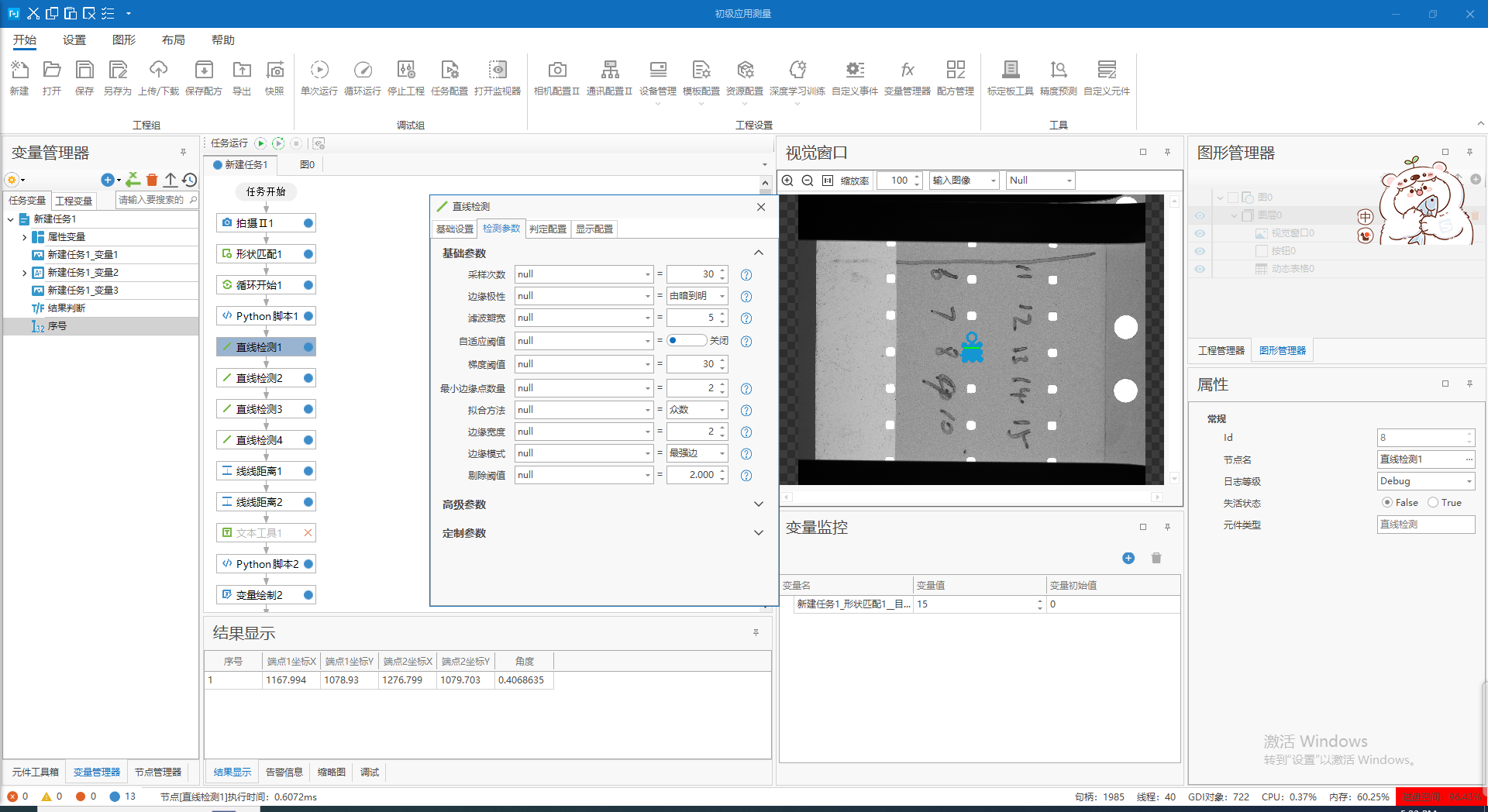
Task: Click the 任务开始 node
Action: [266, 191]
